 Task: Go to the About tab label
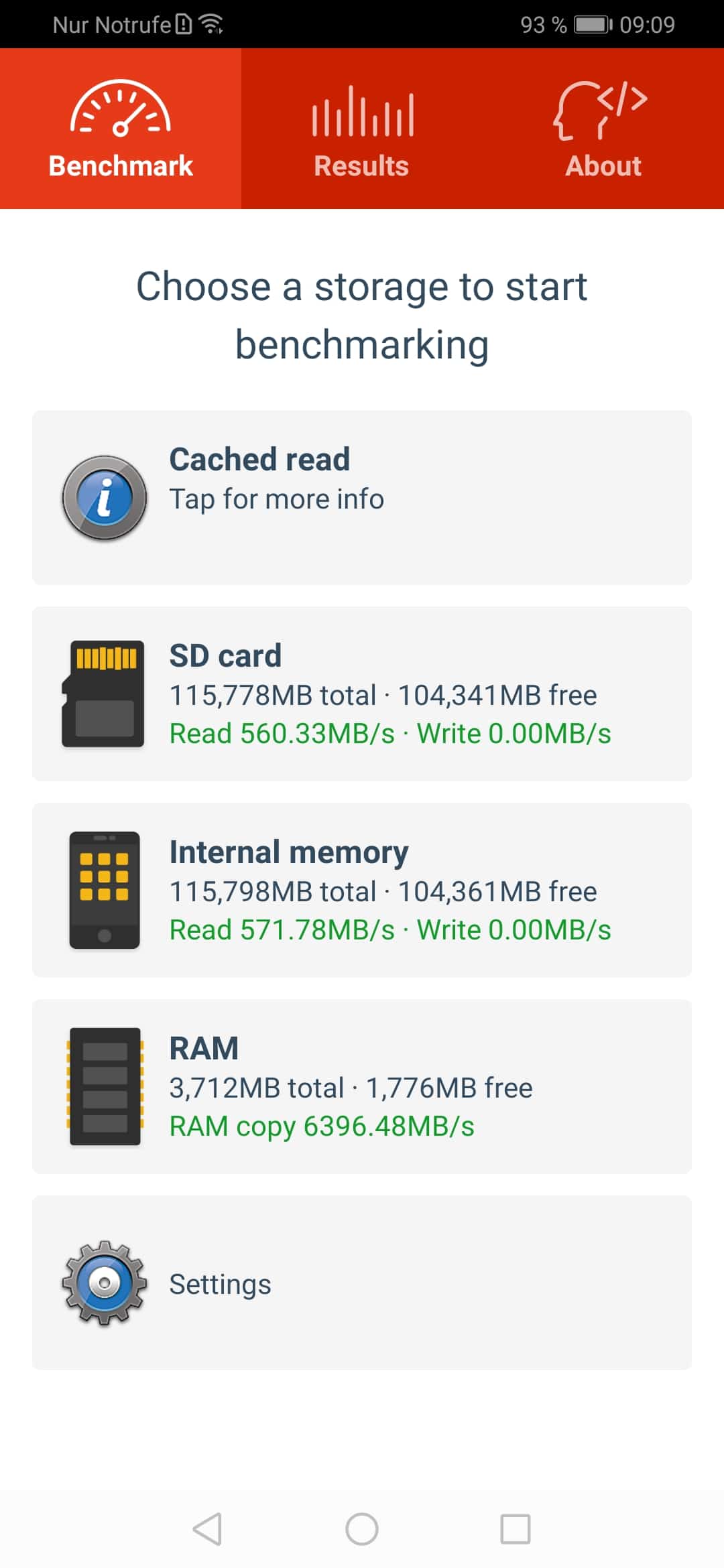[603, 166]
